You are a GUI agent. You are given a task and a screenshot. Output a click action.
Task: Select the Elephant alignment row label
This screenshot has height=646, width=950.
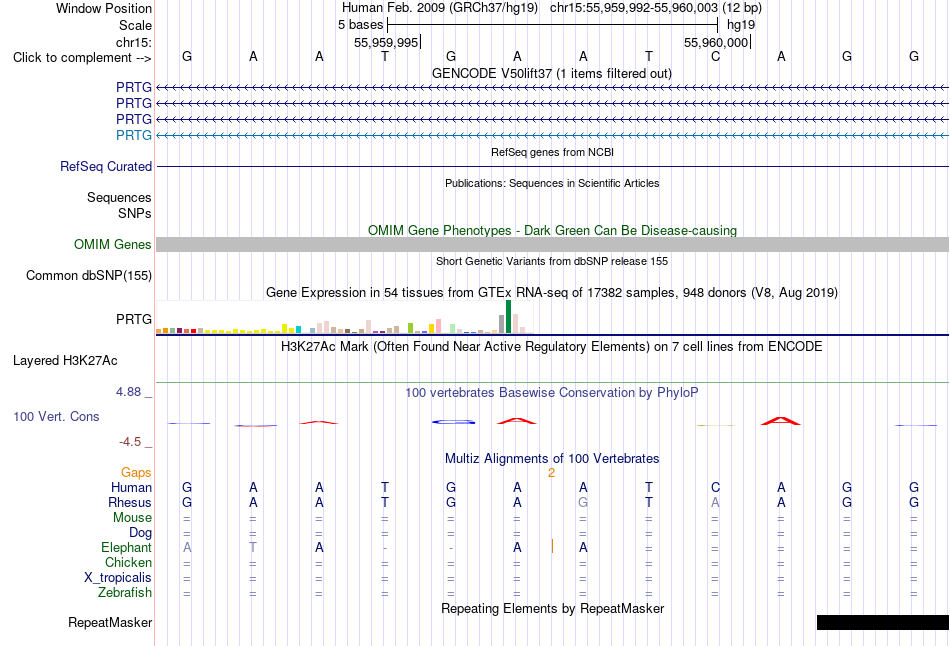(126, 547)
